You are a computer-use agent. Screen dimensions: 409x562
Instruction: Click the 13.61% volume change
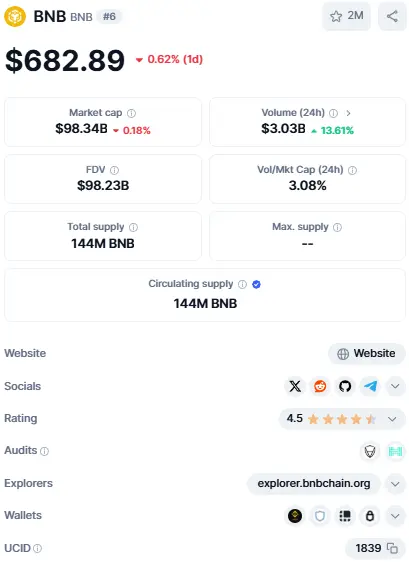pos(332,130)
